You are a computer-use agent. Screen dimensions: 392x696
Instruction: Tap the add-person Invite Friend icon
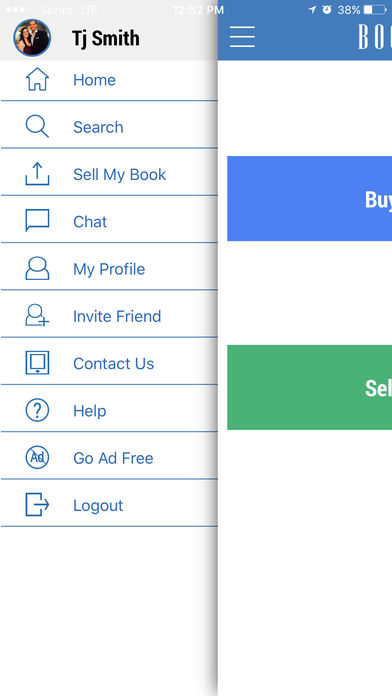point(37,315)
